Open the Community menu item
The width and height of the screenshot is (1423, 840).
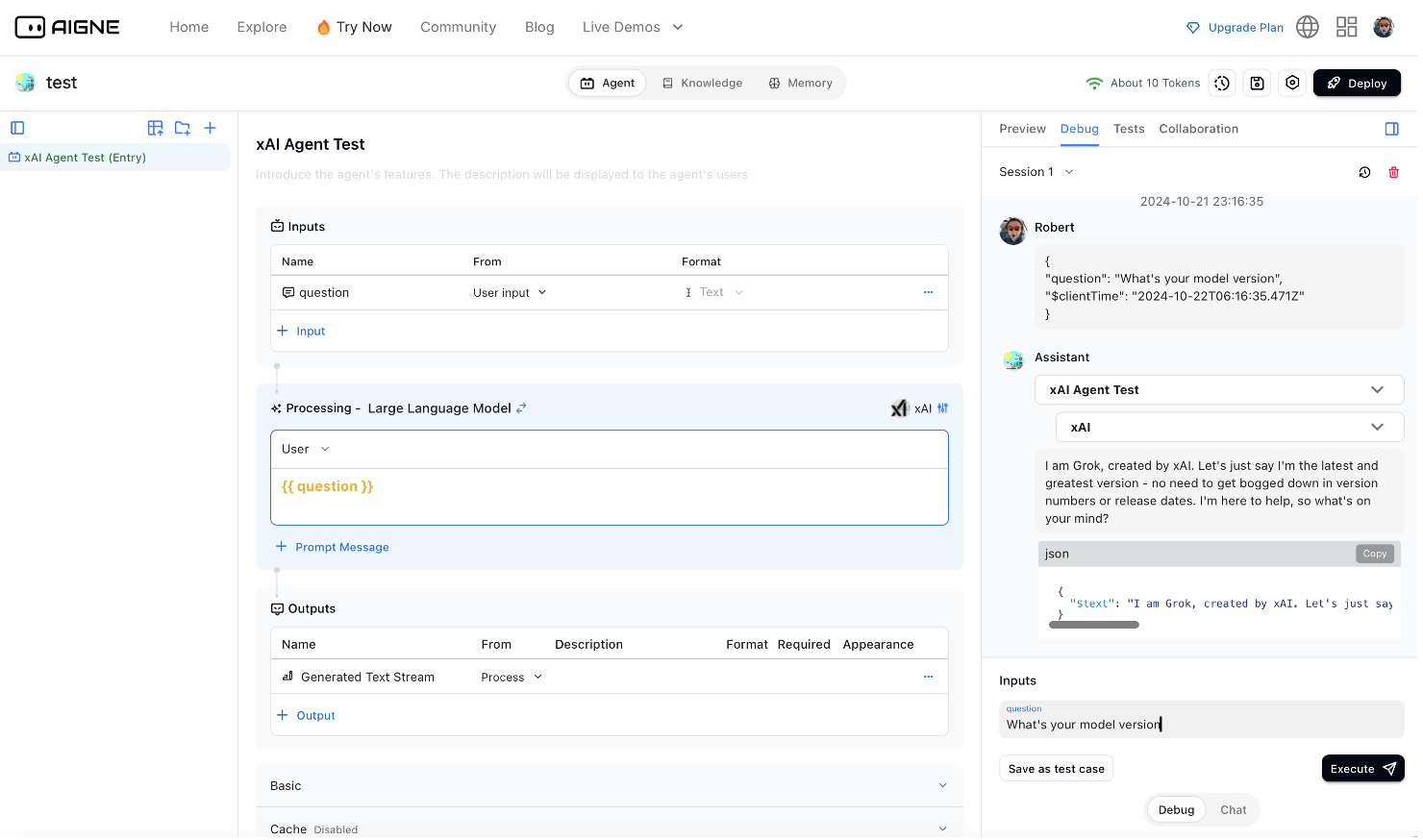[458, 27]
